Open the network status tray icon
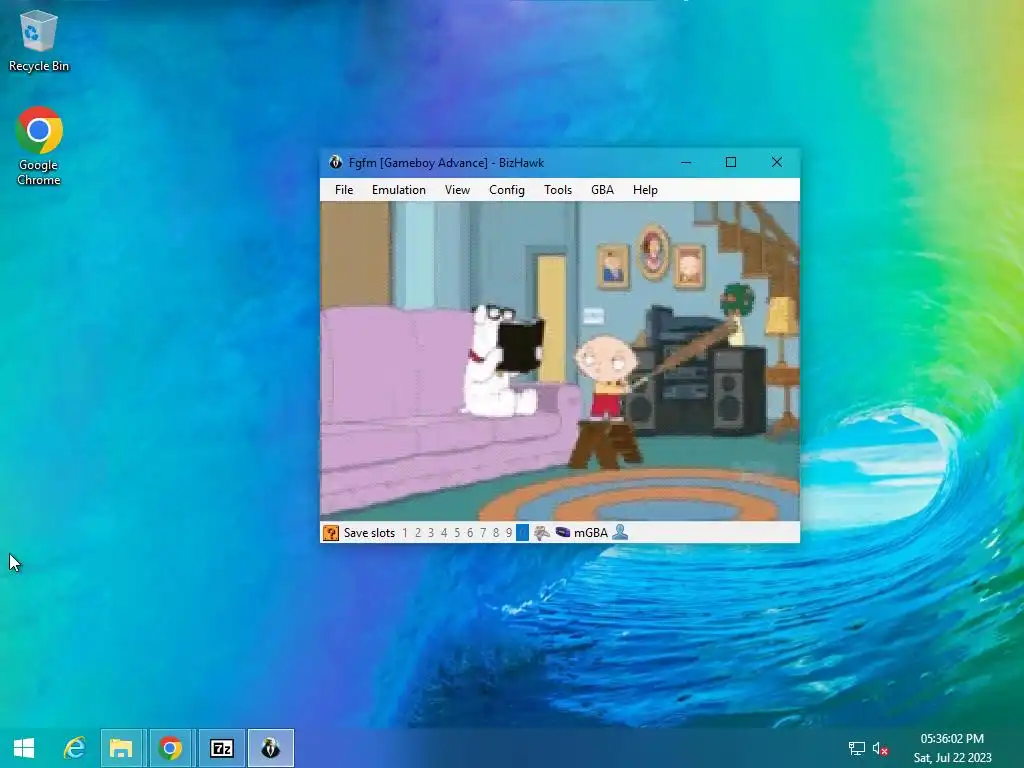 pos(856,748)
